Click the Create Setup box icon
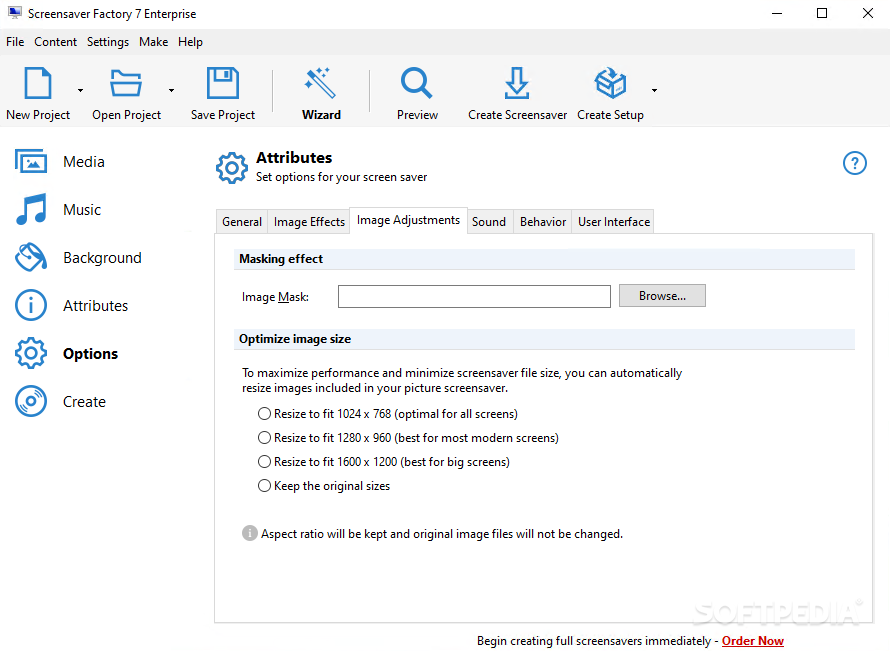The height and width of the screenshot is (651, 890). coord(610,83)
